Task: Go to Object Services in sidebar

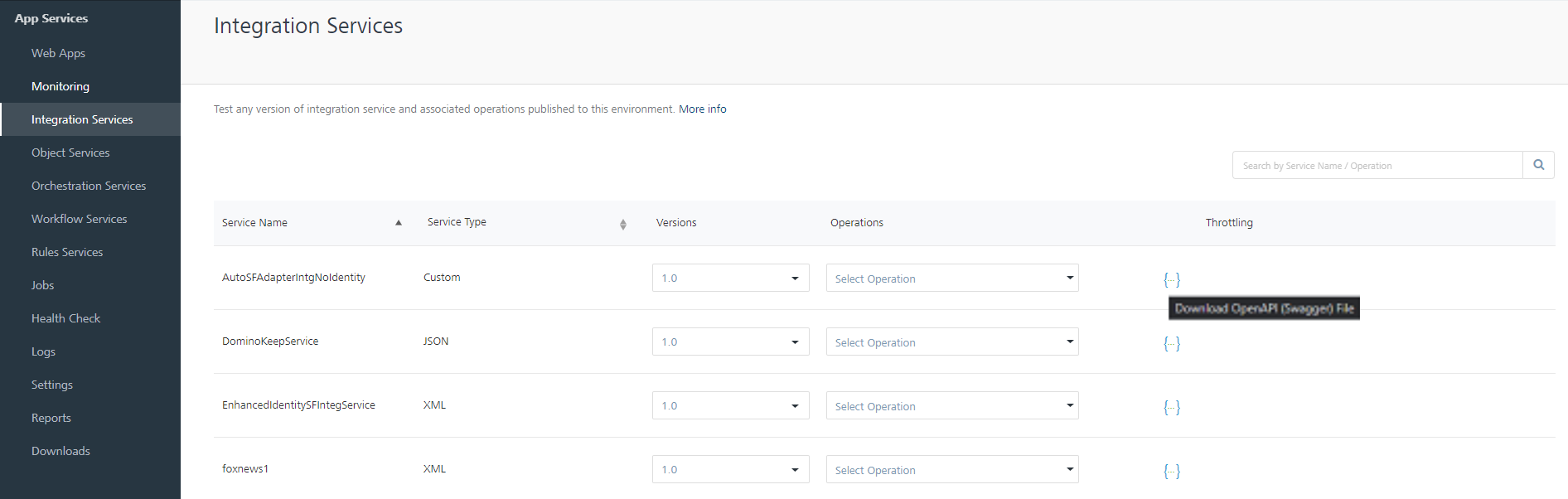Action: coord(70,153)
